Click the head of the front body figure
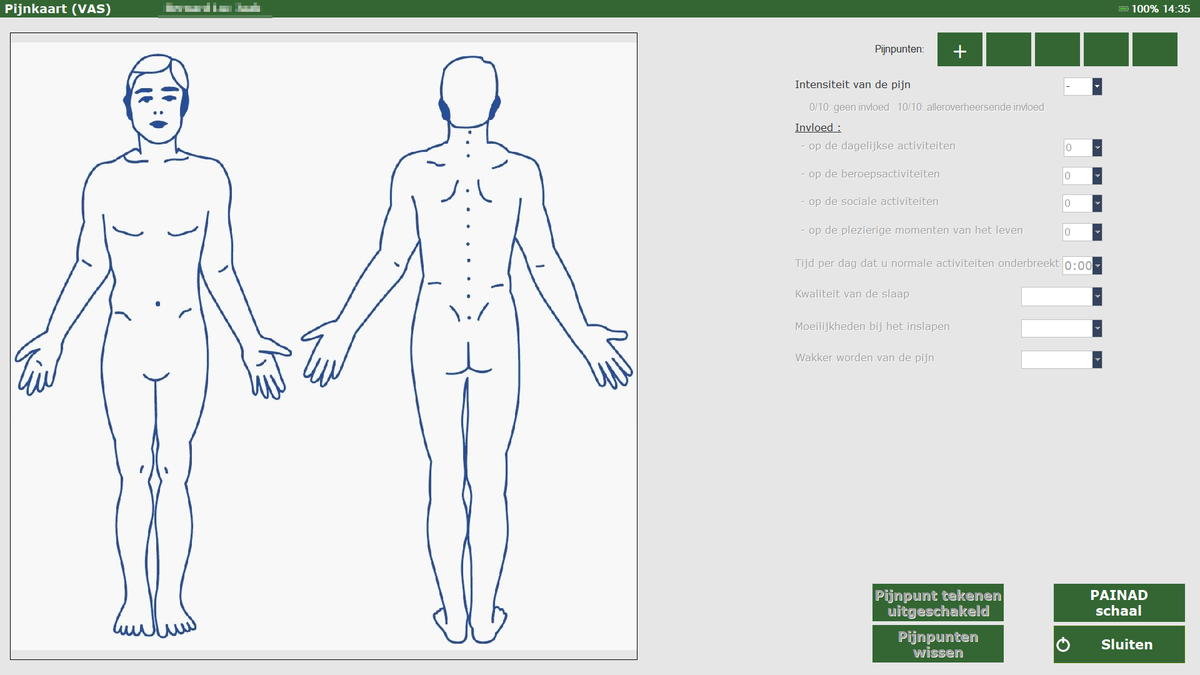This screenshot has width=1200, height=675. pyautogui.click(x=158, y=95)
